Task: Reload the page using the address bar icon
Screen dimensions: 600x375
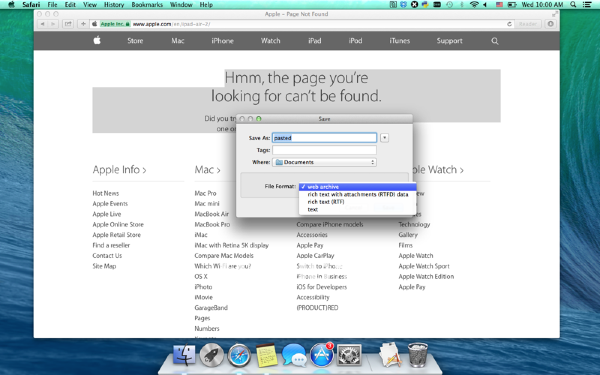Action: [509, 24]
